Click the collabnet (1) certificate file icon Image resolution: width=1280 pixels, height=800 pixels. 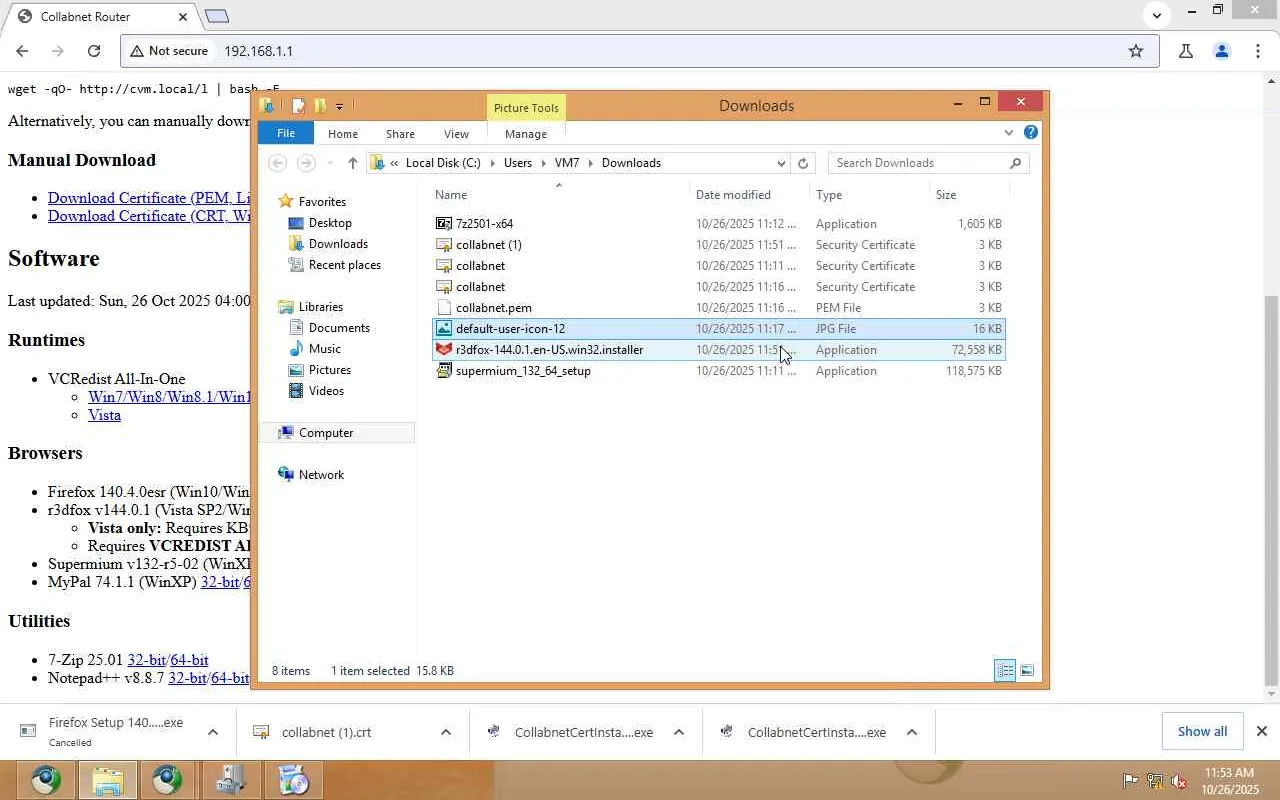pyautogui.click(x=444, y=245)
